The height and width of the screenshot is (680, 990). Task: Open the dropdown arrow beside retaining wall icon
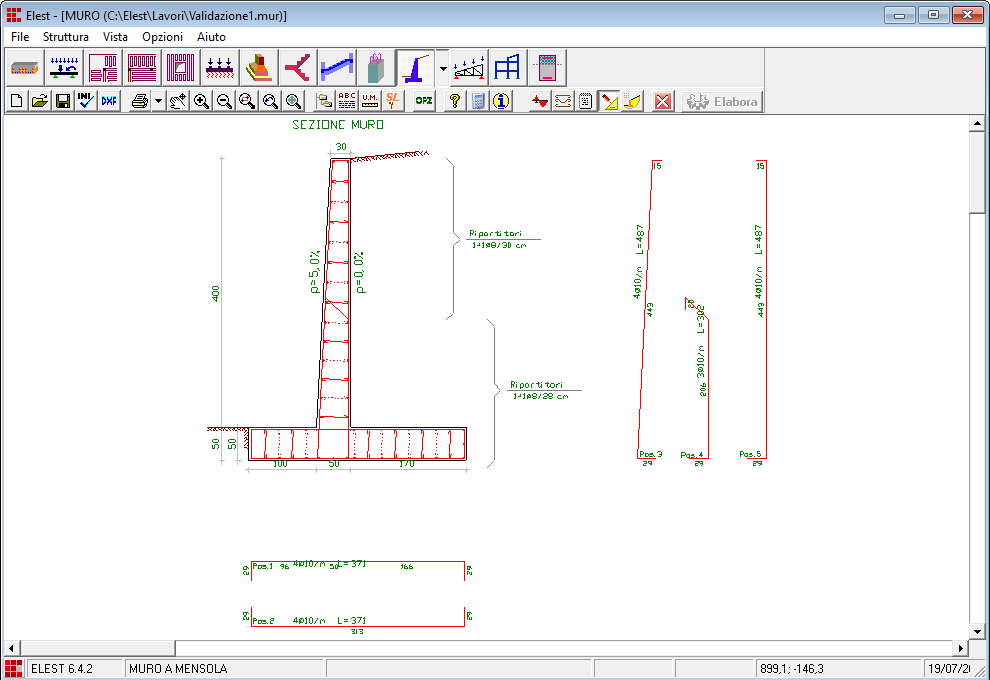pos(442,67)
